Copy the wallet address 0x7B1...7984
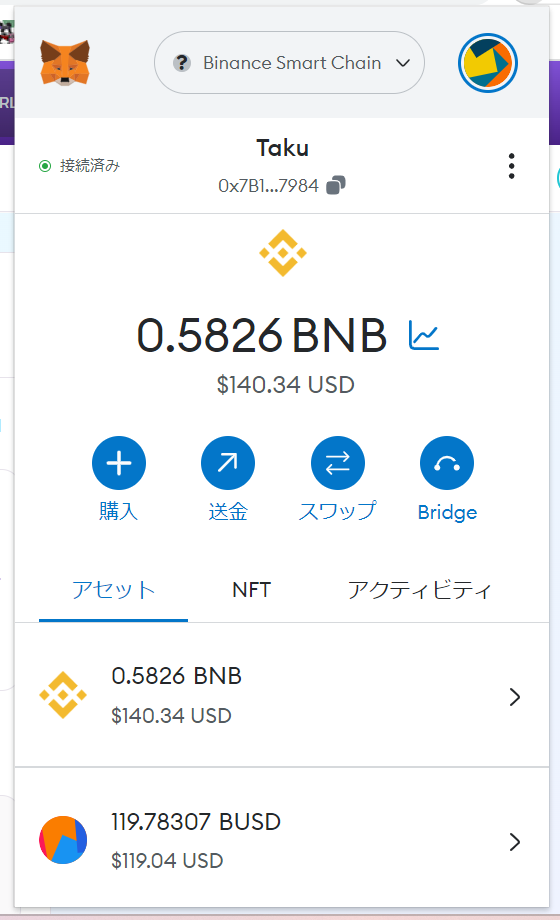 (x=336, y=185)
